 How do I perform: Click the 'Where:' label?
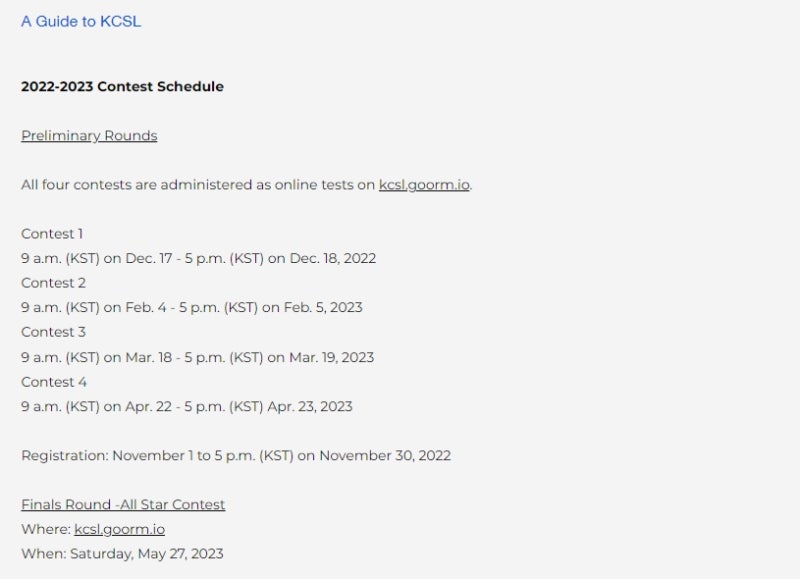45,529
